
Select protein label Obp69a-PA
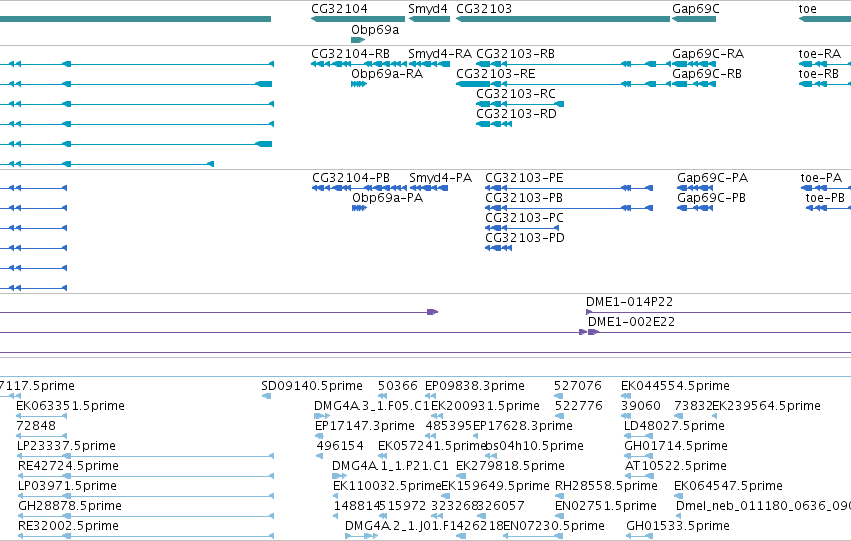(388, 198)
